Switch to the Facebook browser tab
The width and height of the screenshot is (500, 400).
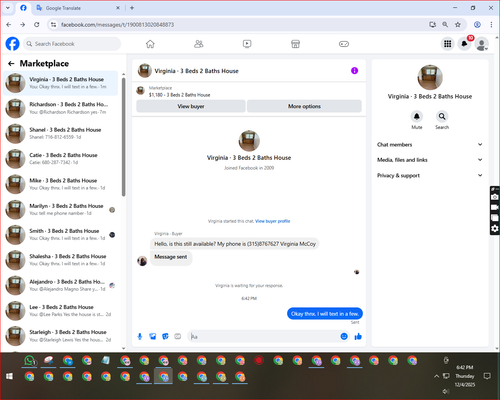(x=23, y=8)
